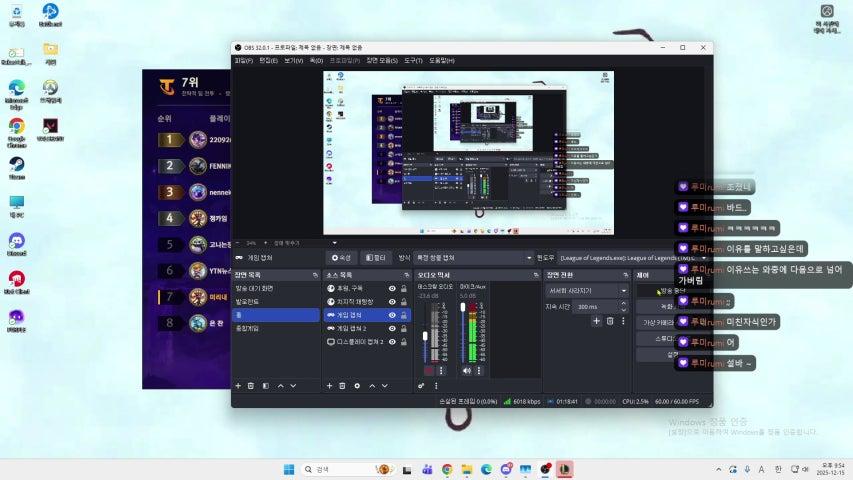
Task: Toggle lock on 디스플레이 캡쳐 2 source
Action: 403,341
